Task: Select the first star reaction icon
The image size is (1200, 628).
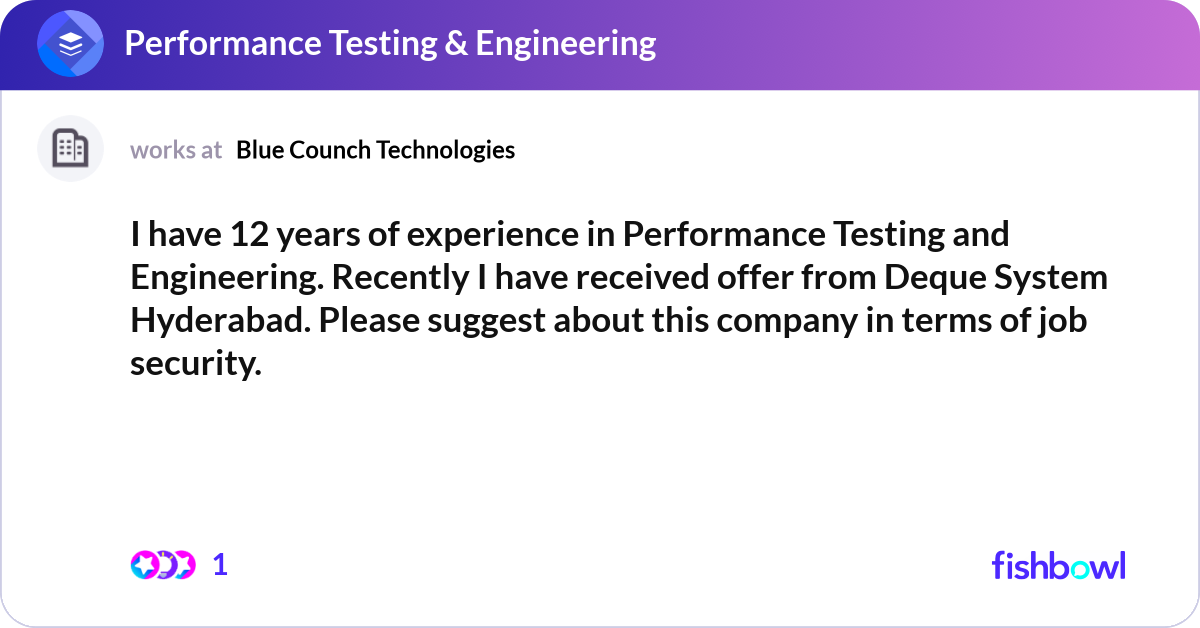Action: click(x=144, y=565)
